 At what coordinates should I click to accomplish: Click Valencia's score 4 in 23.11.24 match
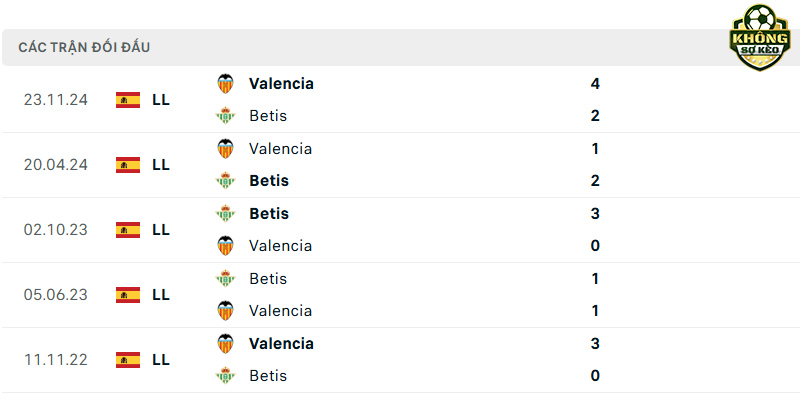coord(595,84)
